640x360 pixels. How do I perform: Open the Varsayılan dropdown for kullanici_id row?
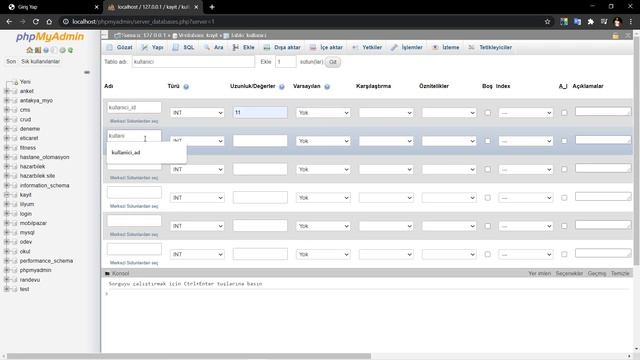[323, 113]
